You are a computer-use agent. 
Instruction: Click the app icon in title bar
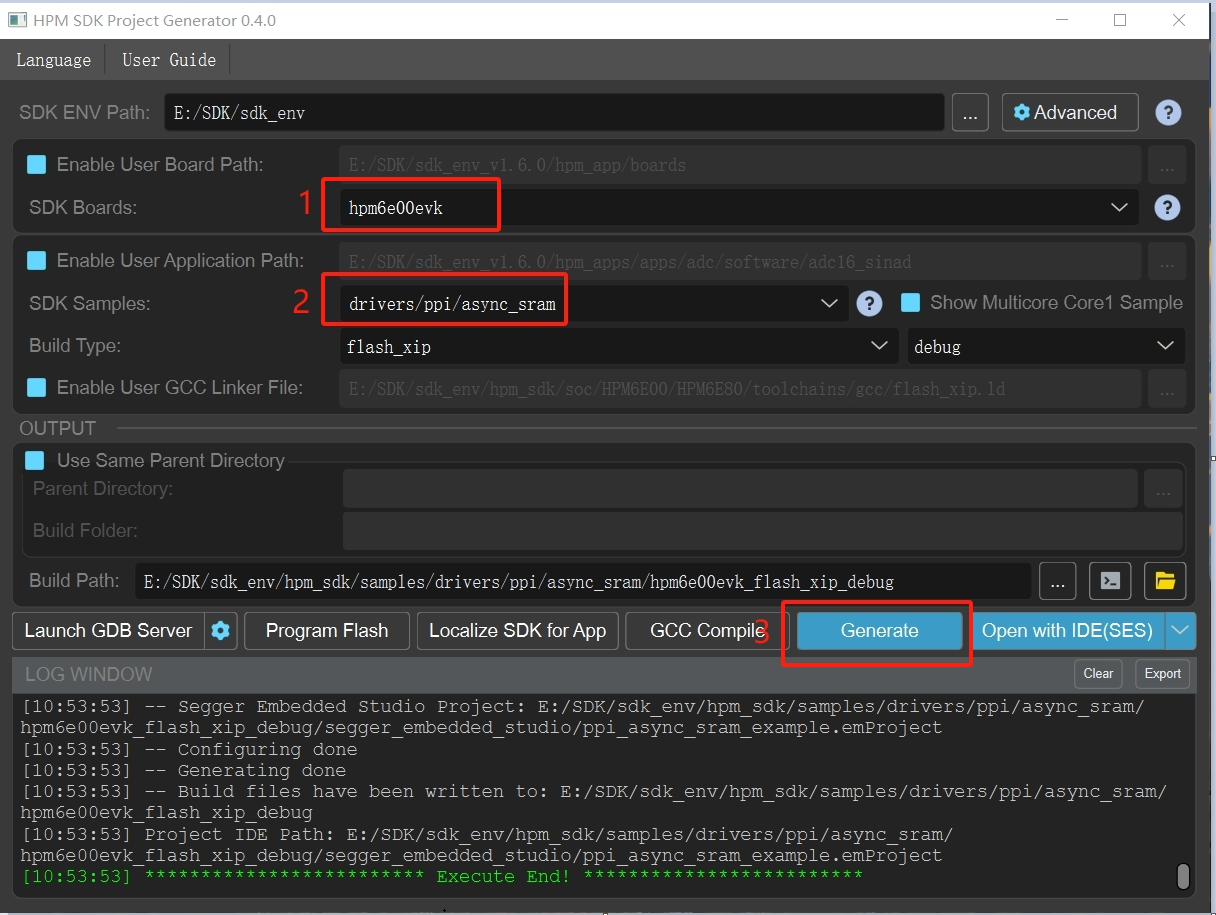tap(16, 20)
